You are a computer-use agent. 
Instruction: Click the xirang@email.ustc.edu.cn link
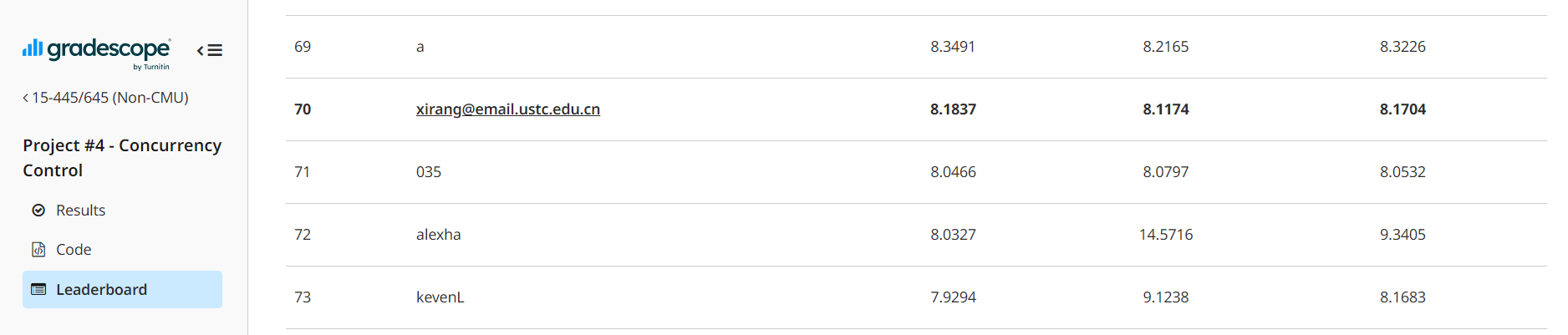click(x=507, y=109)
